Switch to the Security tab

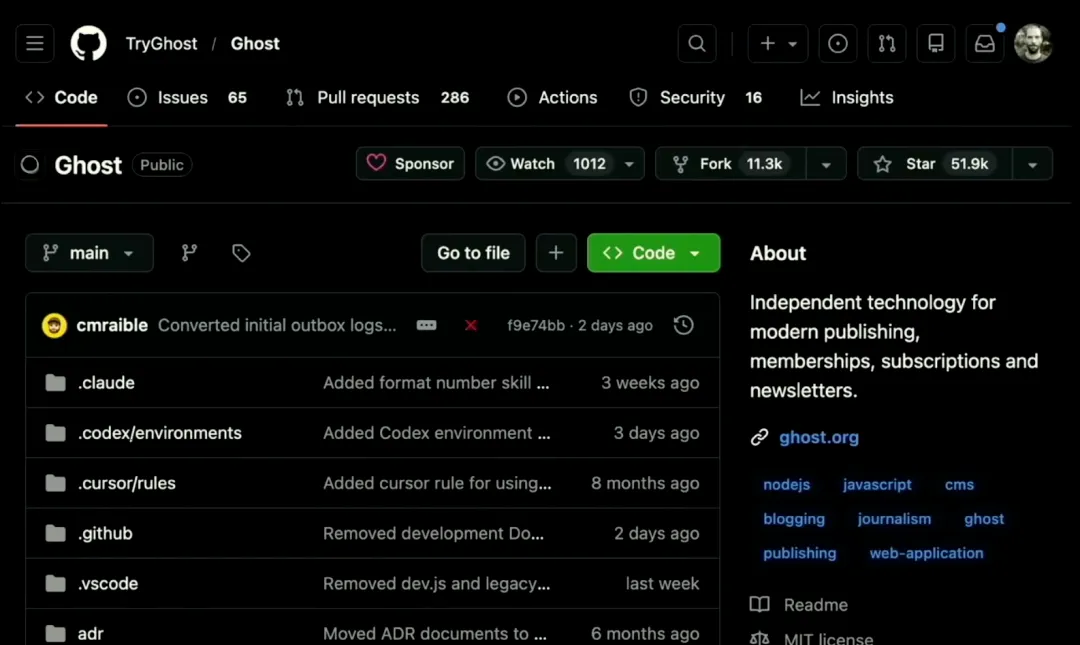pos(696,98)
